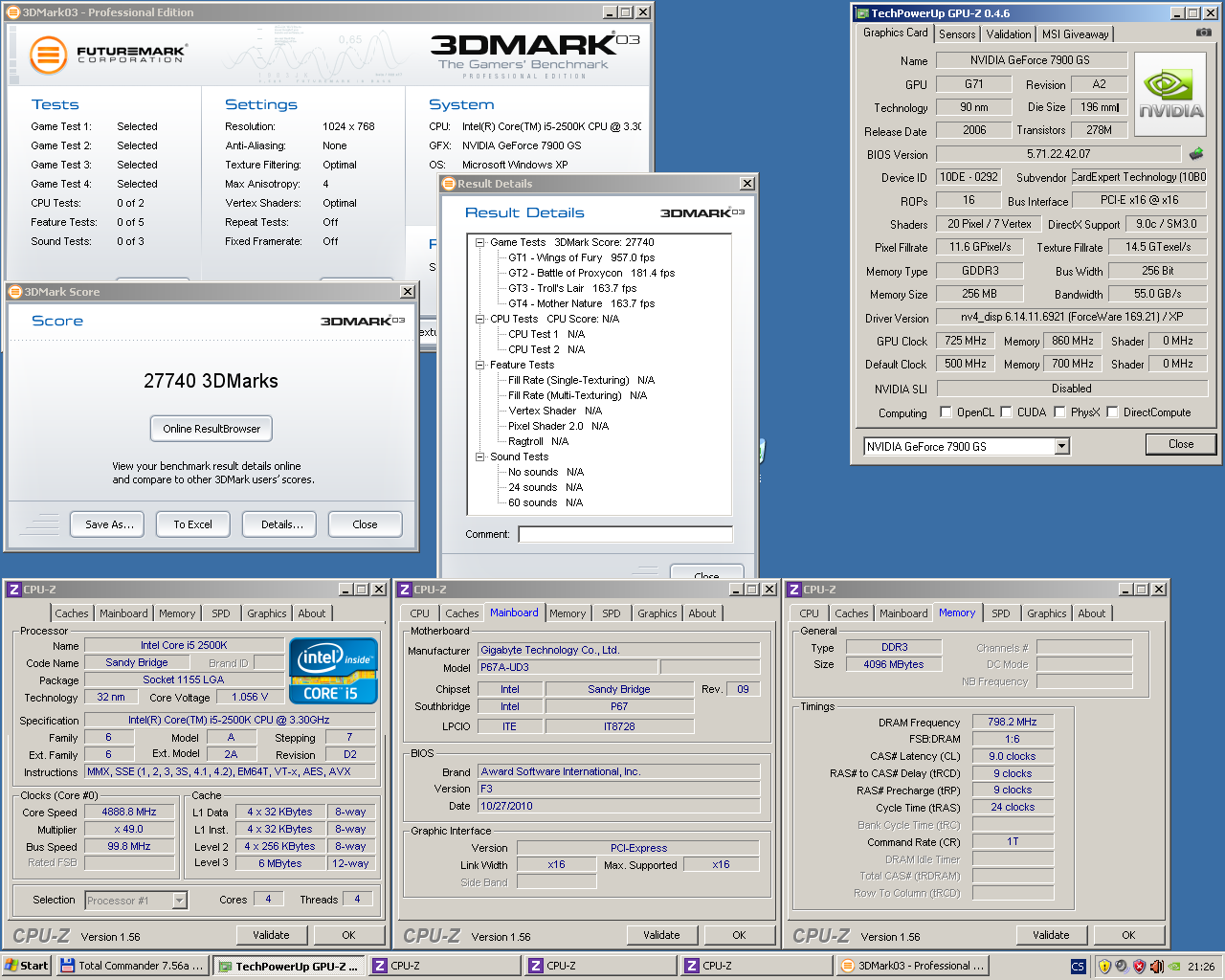Click Save As in 3DMark Score window
The image size is (1225, 980).
[x=109, y=524]
